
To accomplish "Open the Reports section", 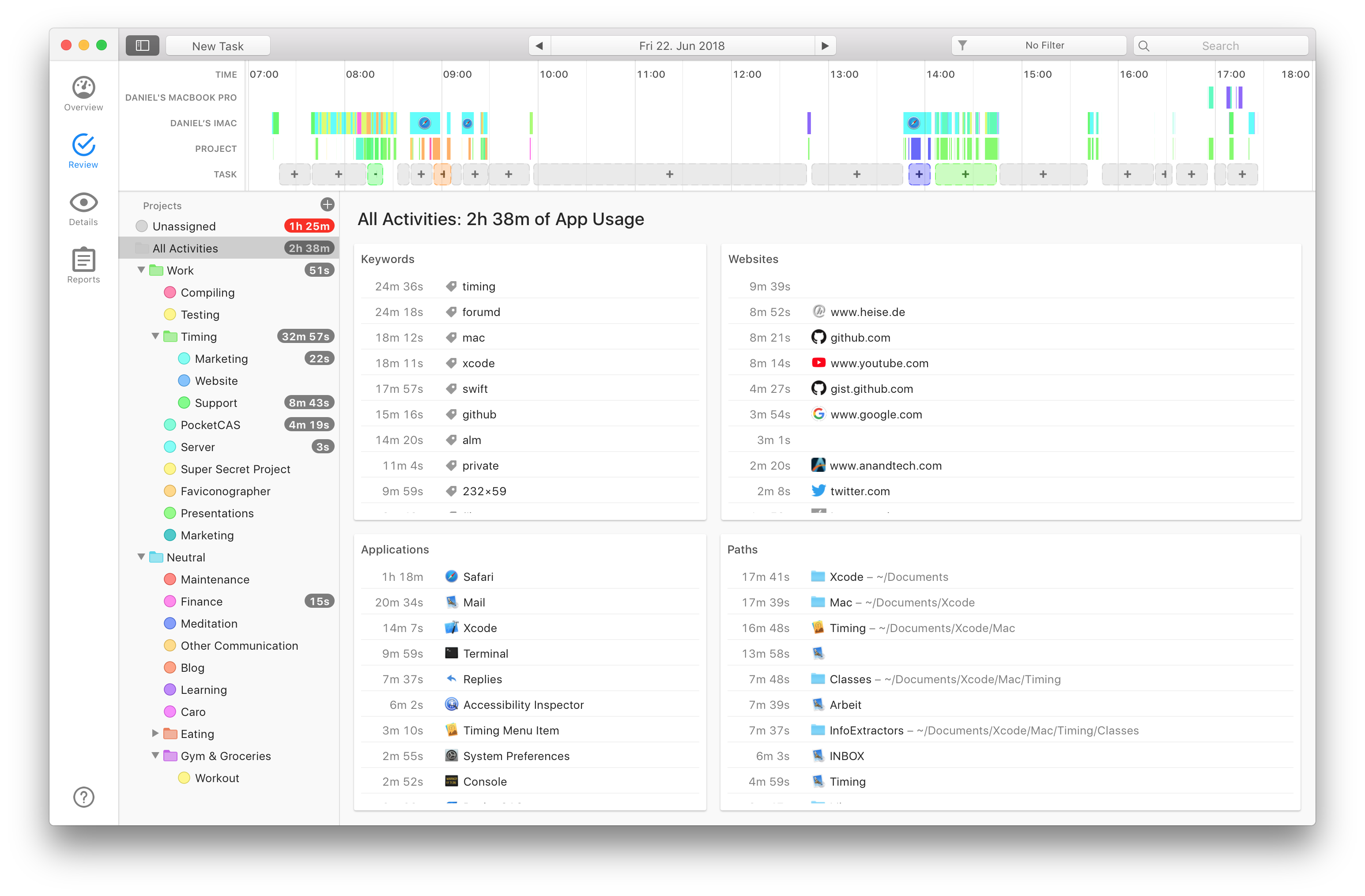I will (83, 266).
